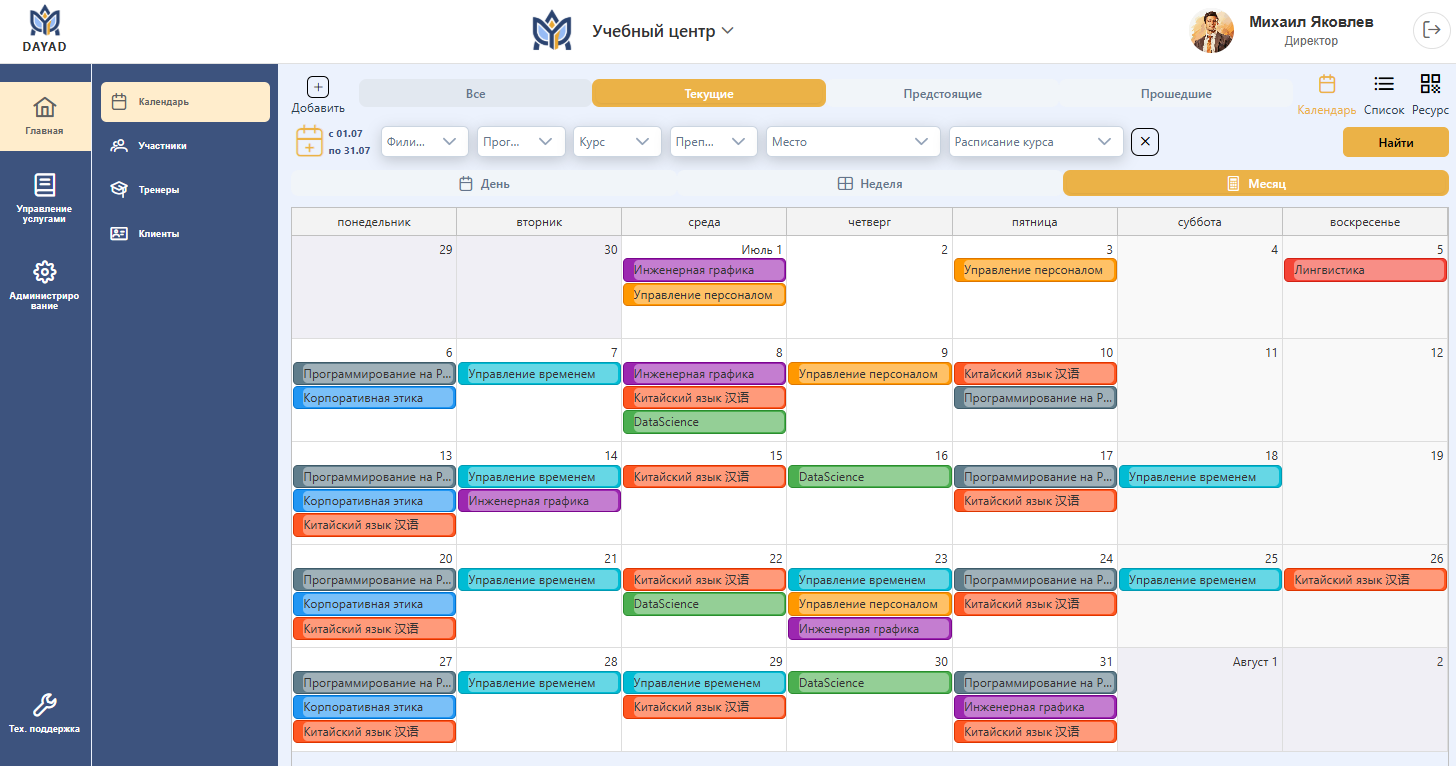Open Инженерная графика event on July 14

pyautogui.click(x=539, y=501)
